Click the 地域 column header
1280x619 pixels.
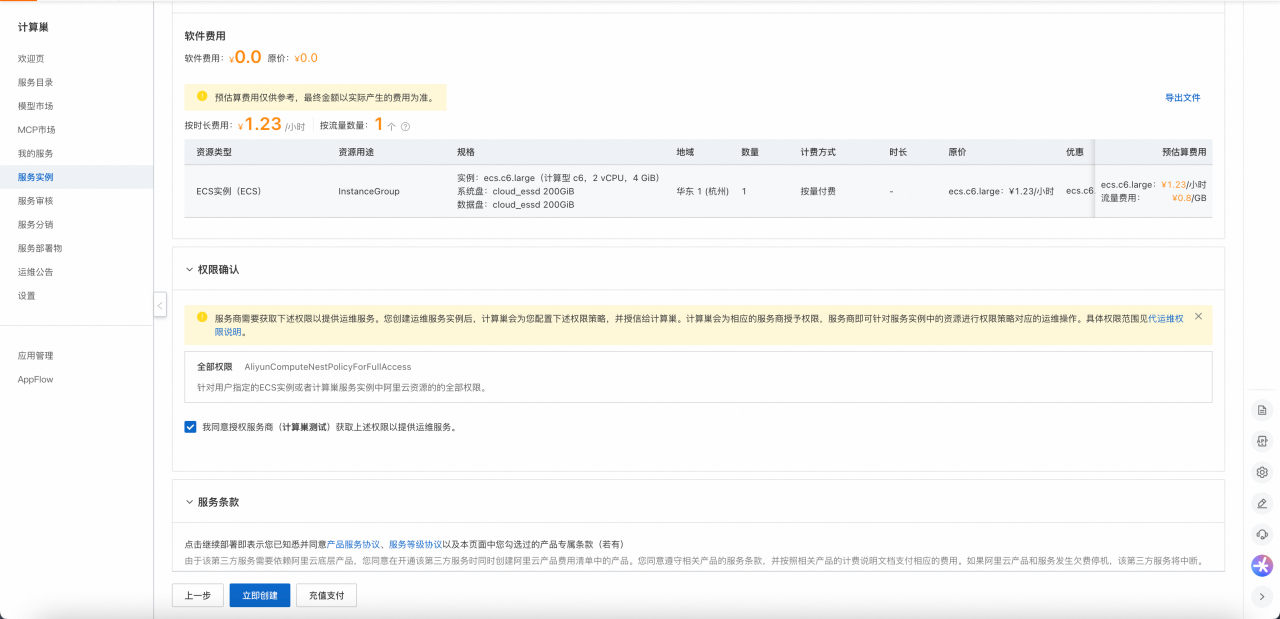[685, 152]
